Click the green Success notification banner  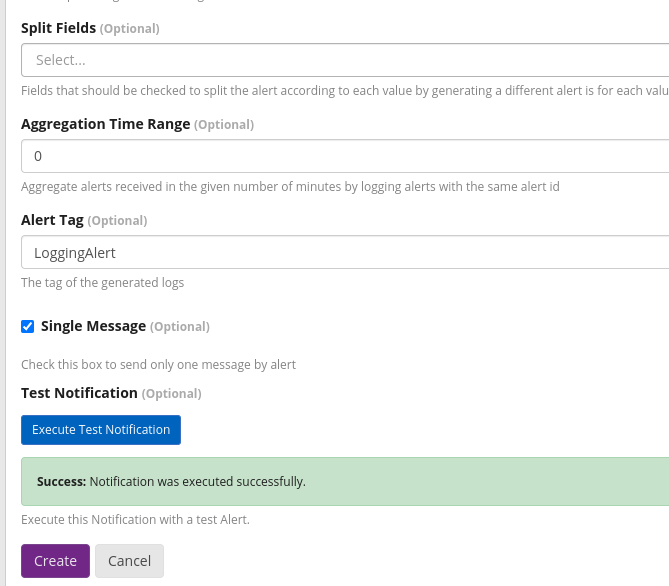[344, 481]
